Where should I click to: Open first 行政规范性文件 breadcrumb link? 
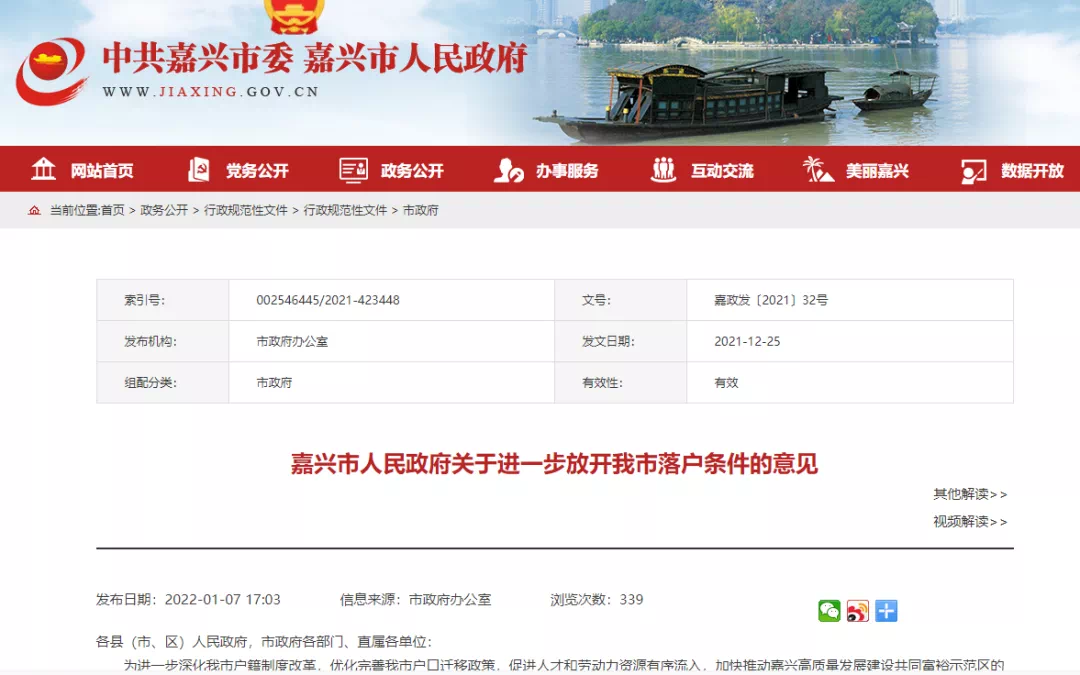[x=246, y=210]
